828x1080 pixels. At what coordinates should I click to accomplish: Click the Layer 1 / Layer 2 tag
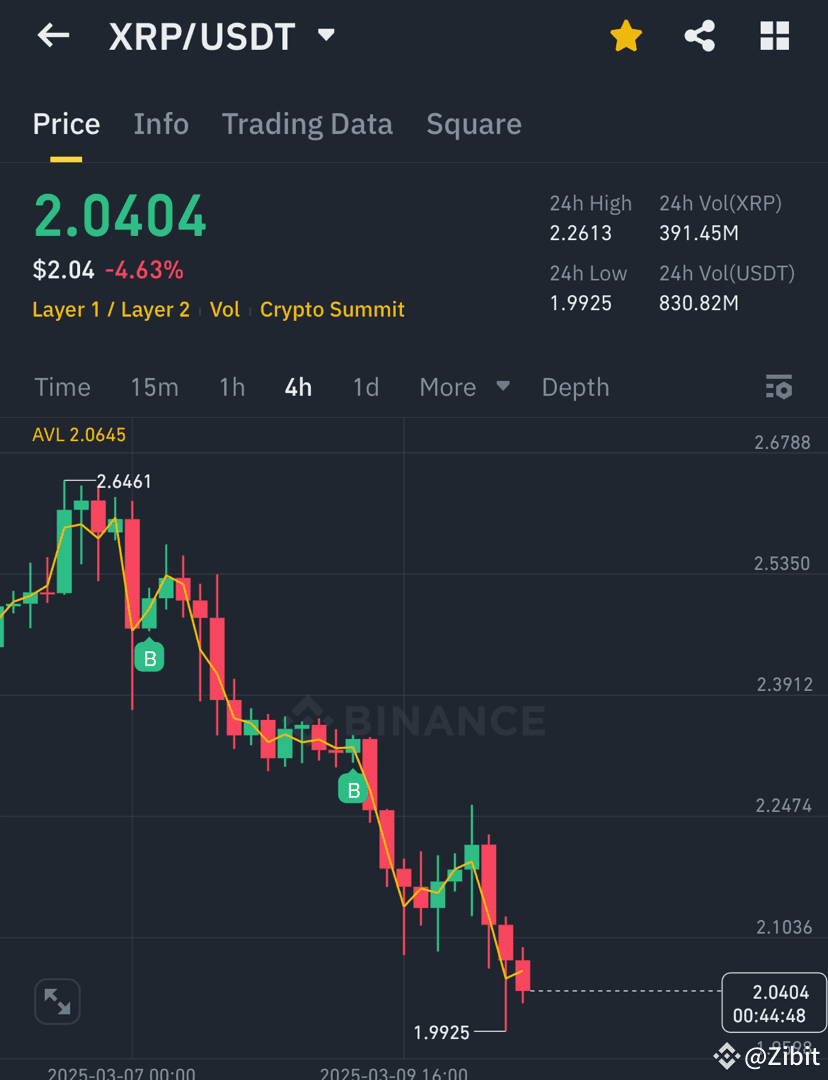(110, 309)
